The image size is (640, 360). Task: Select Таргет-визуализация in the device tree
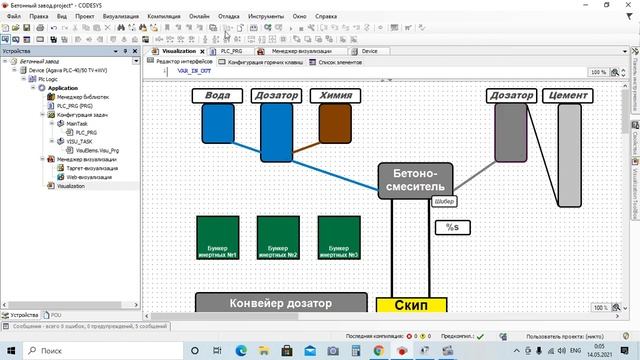(x=92, y=168)
